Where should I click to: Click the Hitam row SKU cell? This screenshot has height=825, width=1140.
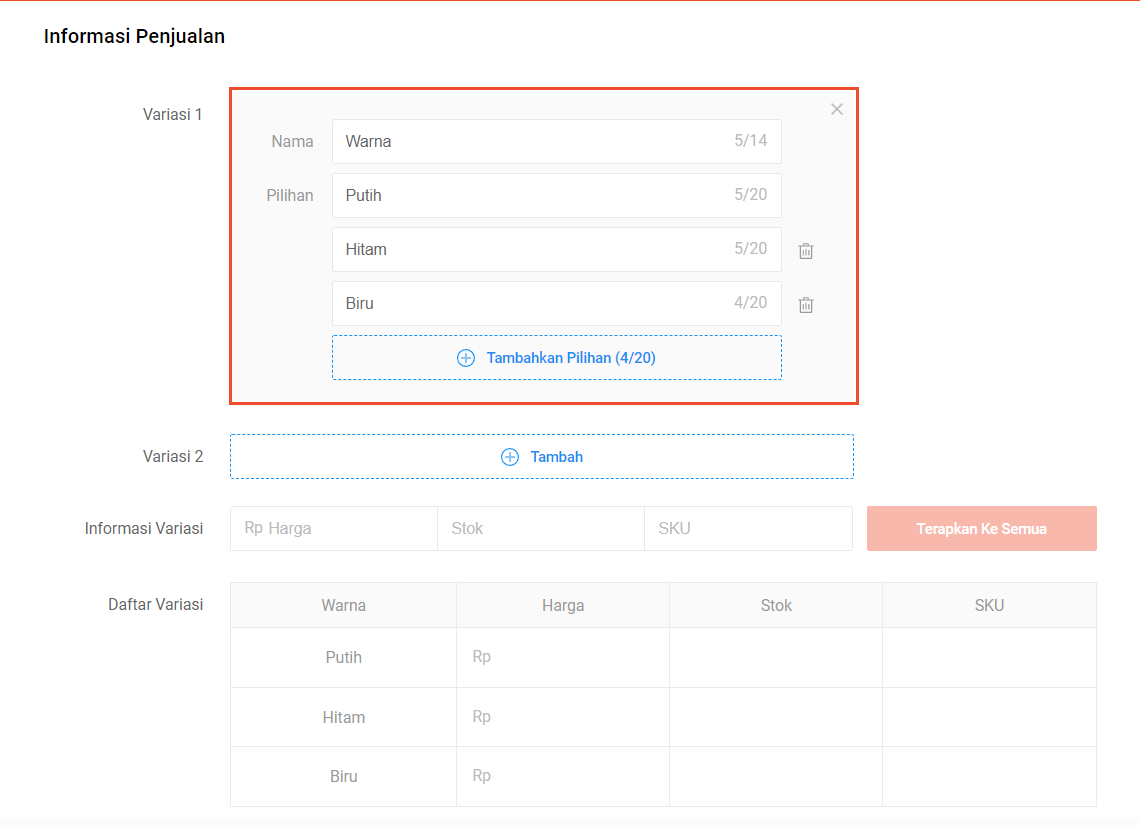click(989, 717)
